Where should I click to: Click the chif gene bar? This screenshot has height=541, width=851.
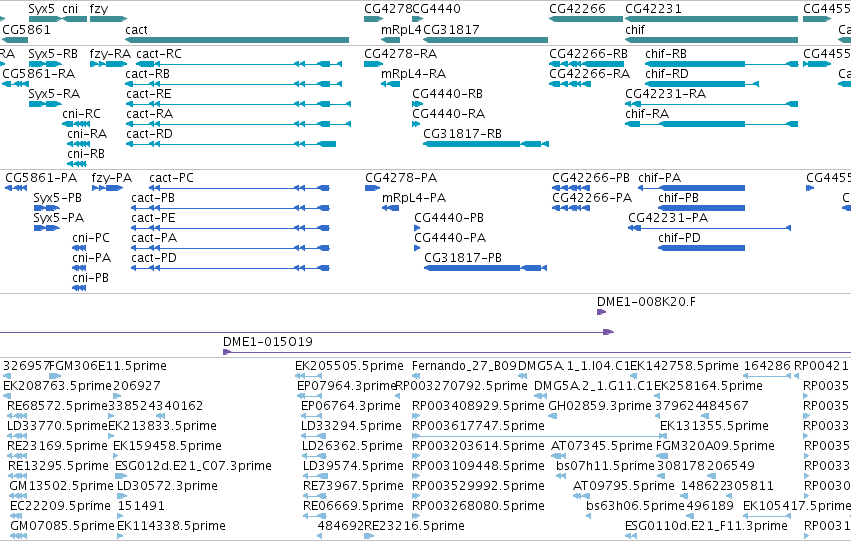point(712,40)
